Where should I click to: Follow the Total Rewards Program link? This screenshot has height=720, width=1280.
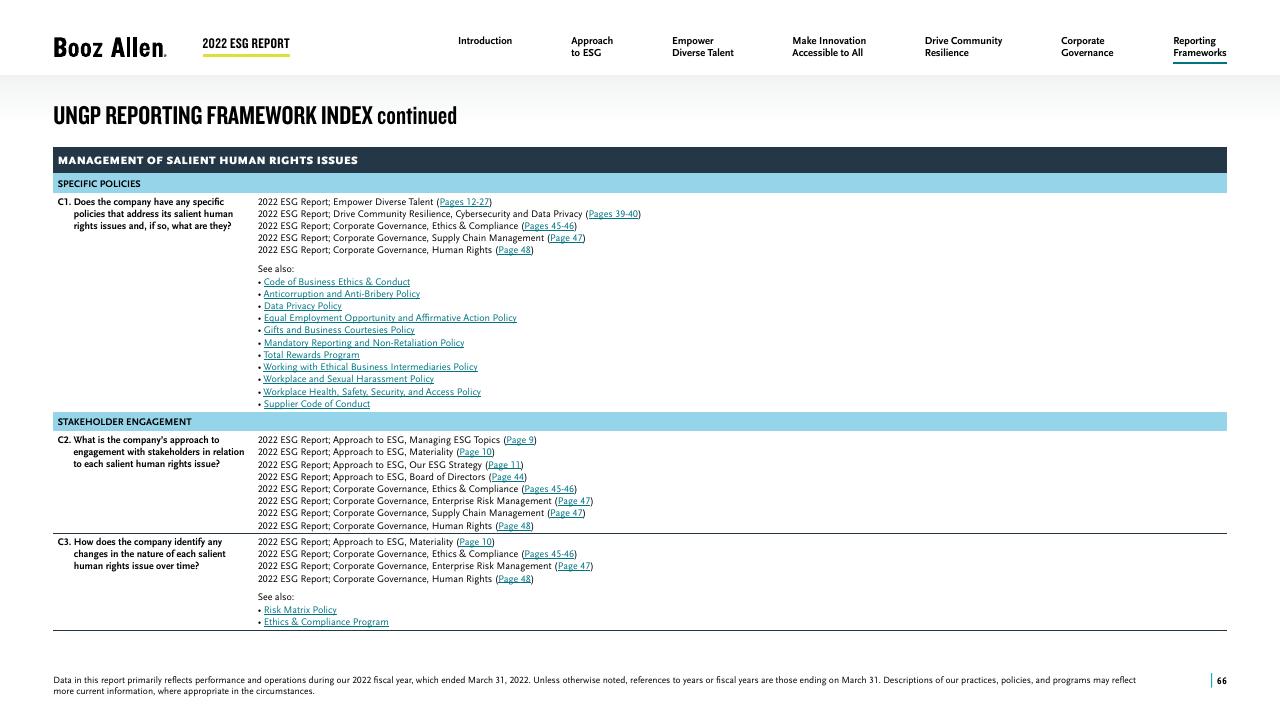click(312, 355)
